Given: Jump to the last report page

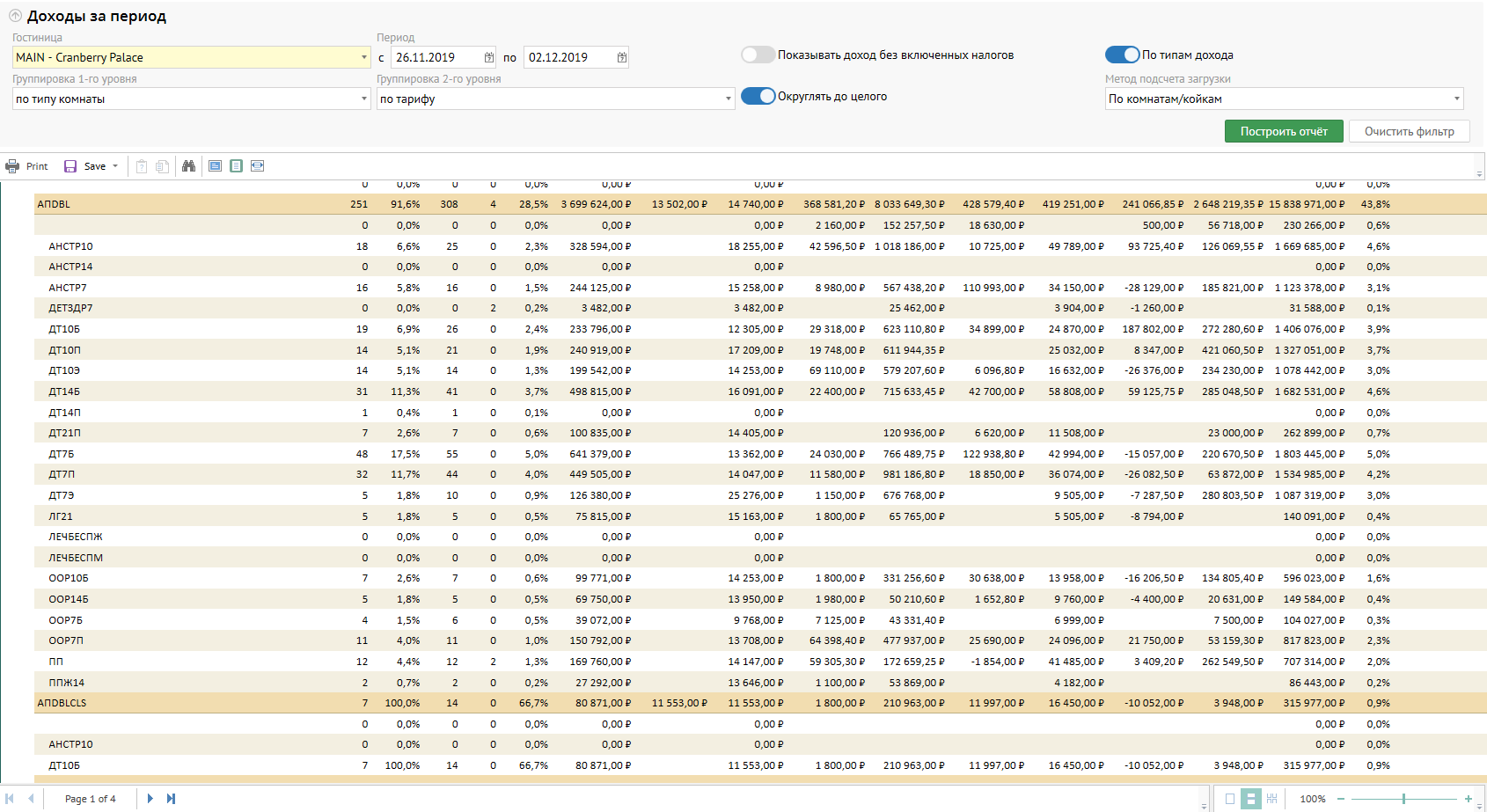Looking at the screenshot, I should (172, 799).
